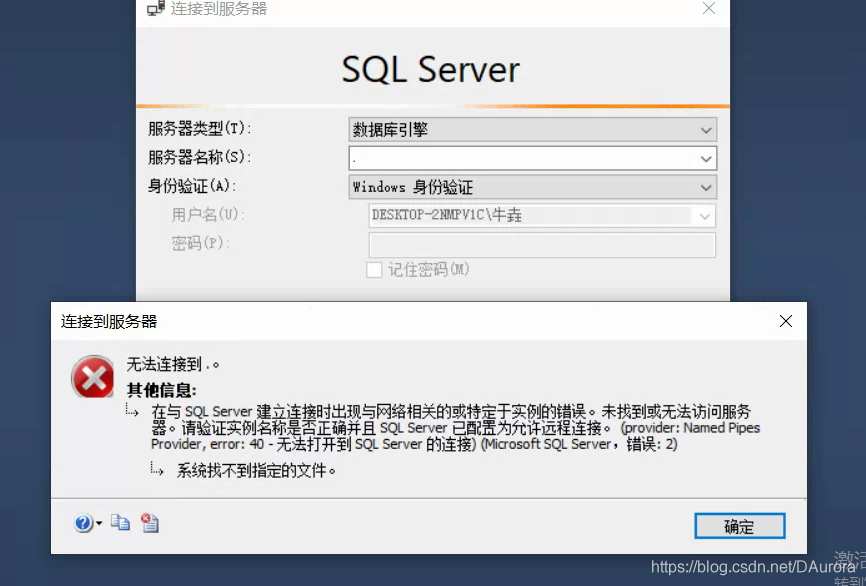Click the arrow before the network error message

132,410
